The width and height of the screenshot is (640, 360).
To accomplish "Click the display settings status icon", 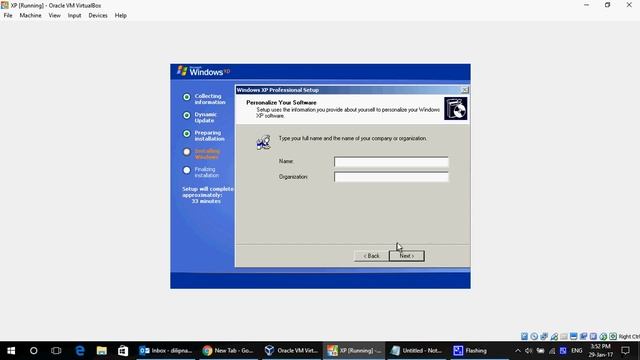I will (573, 336).
